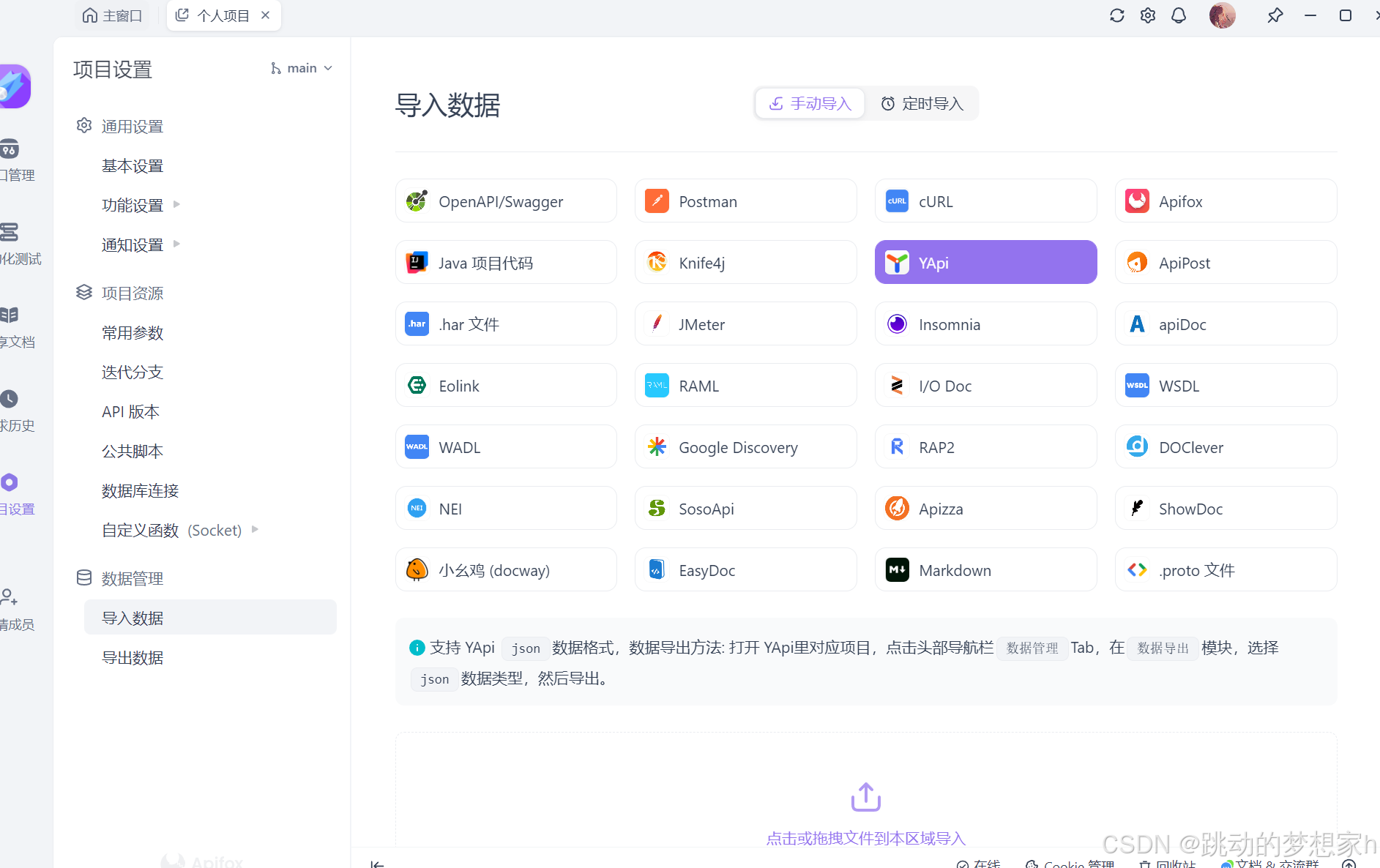1380x868 pixels.
Task: Choose JMeter import format
Action: pyautogui.click(x=746, y=324)
